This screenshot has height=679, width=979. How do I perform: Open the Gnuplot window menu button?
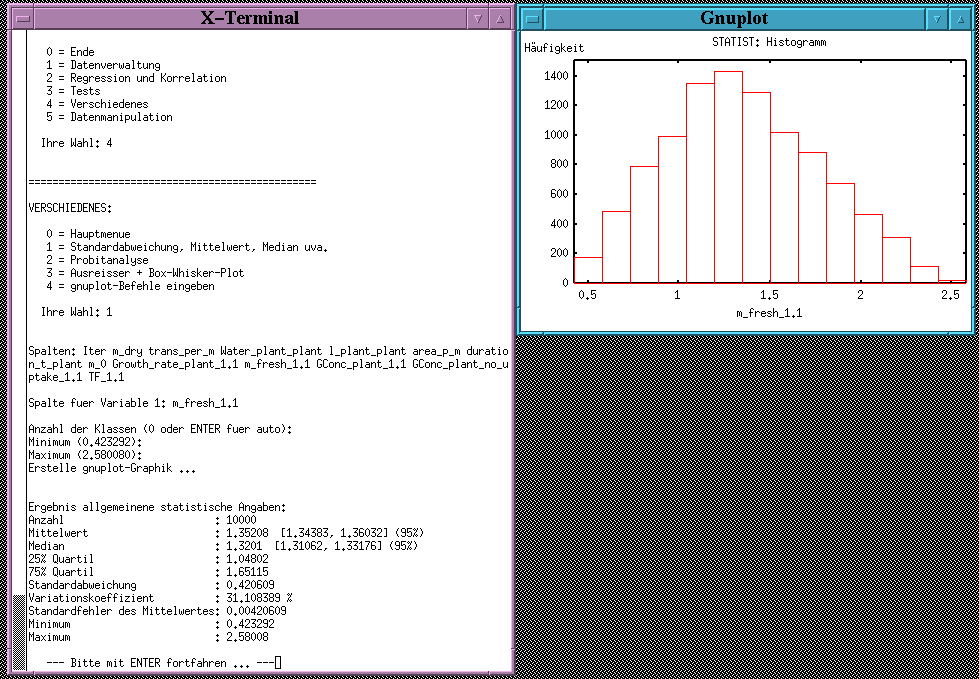coord(534,18)
